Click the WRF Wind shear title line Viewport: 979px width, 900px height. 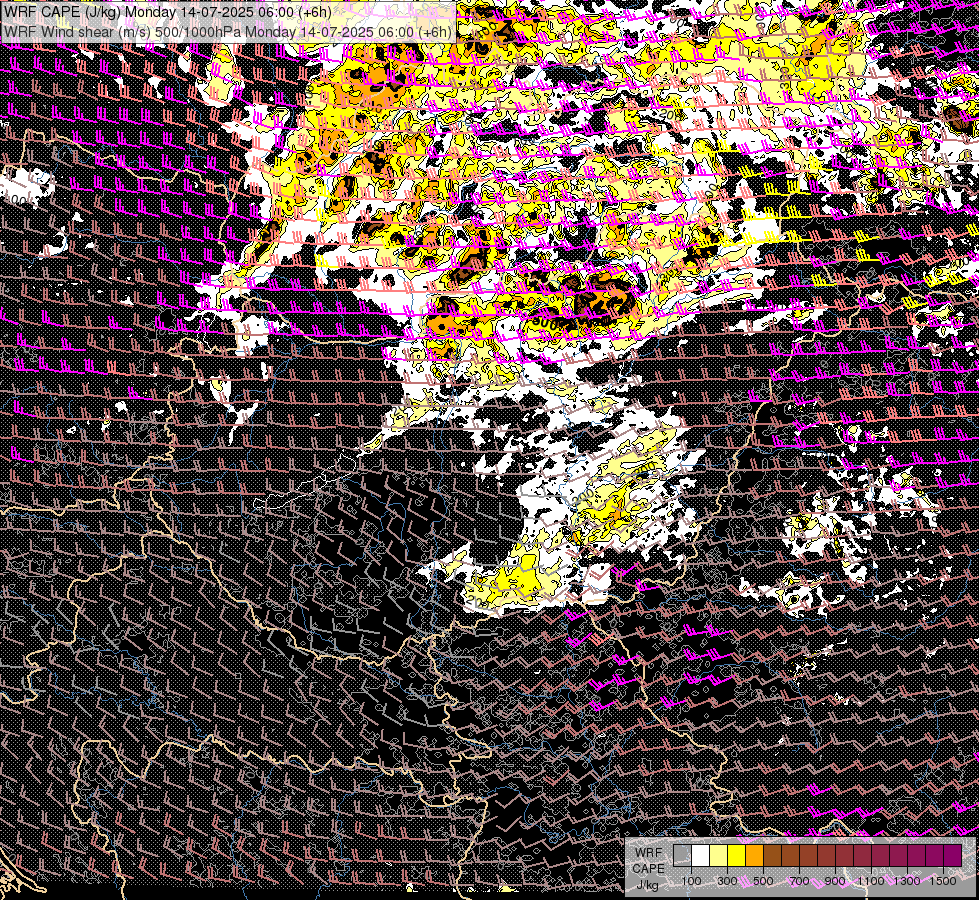click(x=227, y=32)
